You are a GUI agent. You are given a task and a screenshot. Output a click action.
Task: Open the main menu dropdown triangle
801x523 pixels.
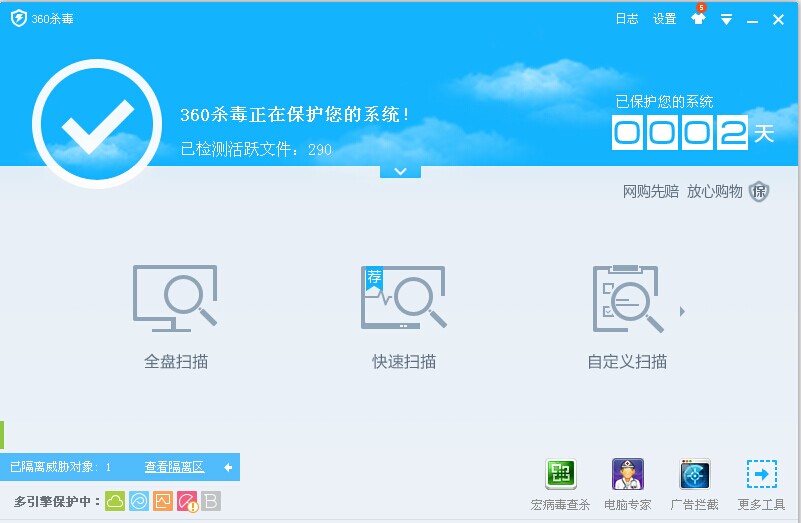point(726,20)
